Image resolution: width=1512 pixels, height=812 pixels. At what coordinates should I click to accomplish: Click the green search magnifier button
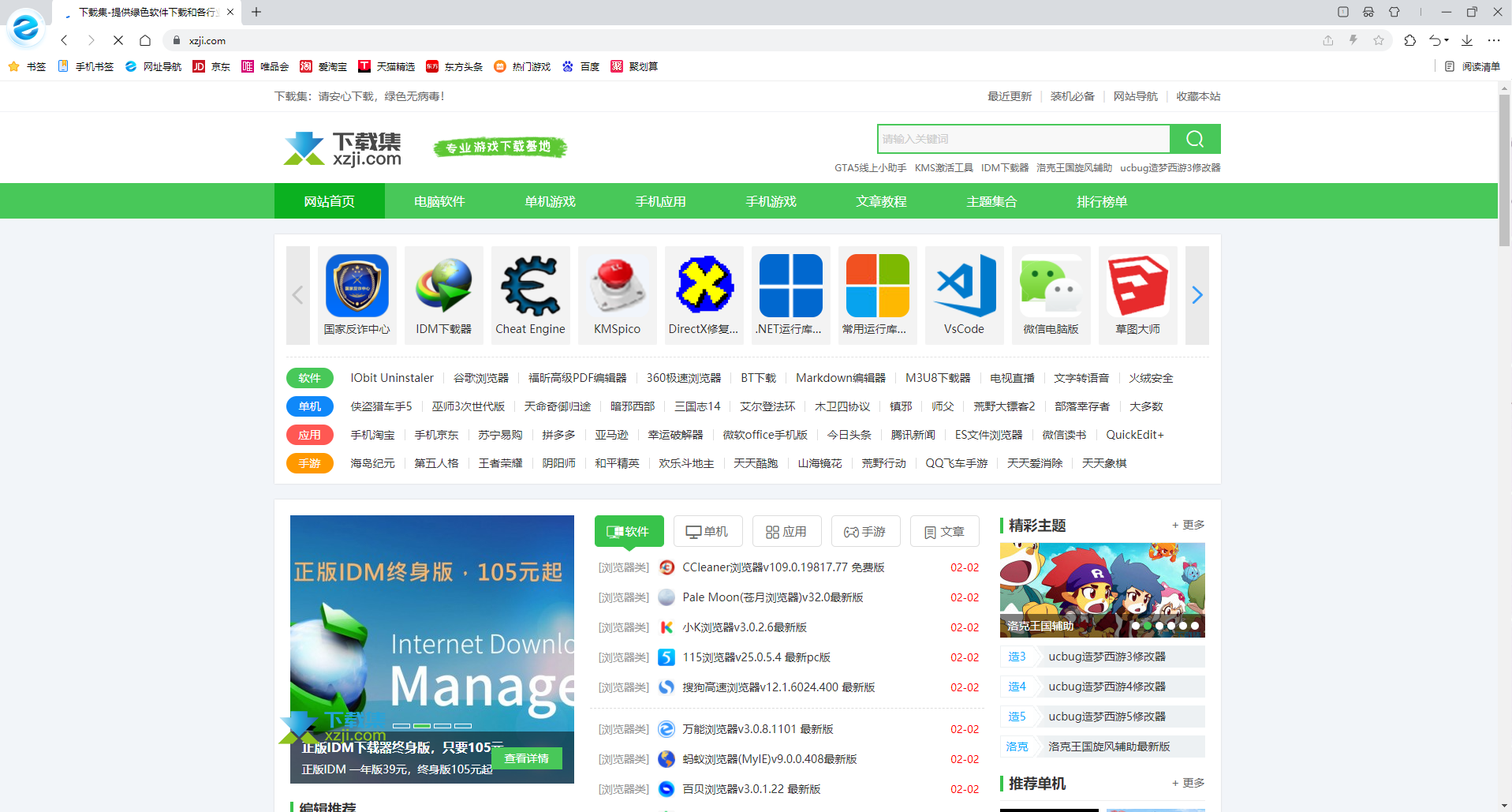pyautogui.click(x=1195, y=139)
